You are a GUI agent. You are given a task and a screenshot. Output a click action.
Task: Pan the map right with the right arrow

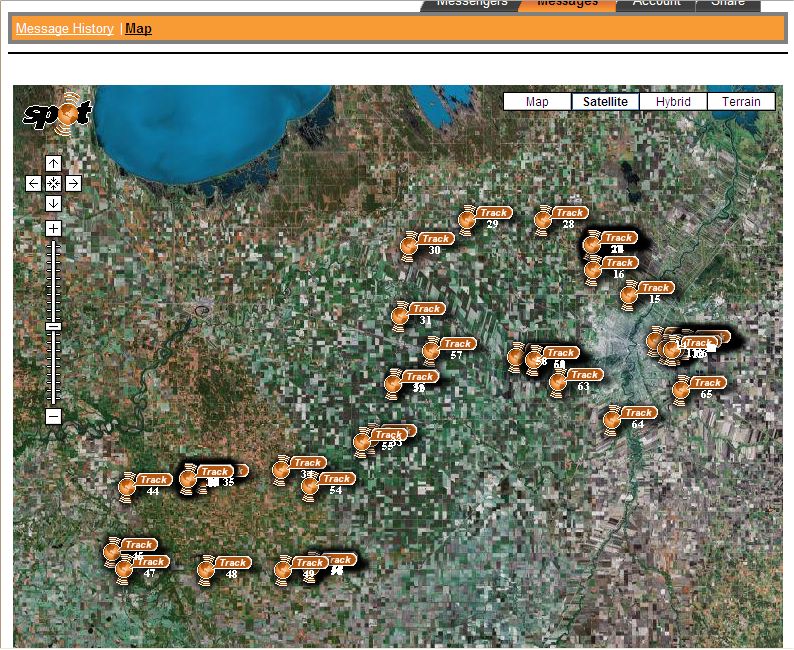(x=73, y=183)
